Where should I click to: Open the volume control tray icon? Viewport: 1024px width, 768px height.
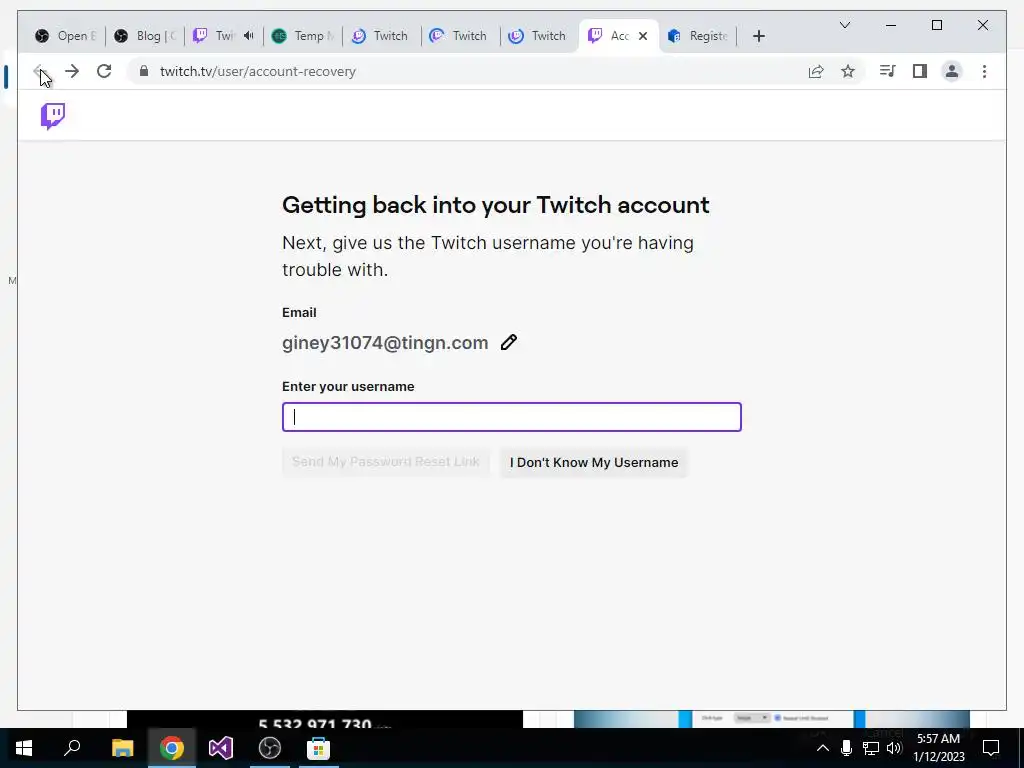pos(895,748)
